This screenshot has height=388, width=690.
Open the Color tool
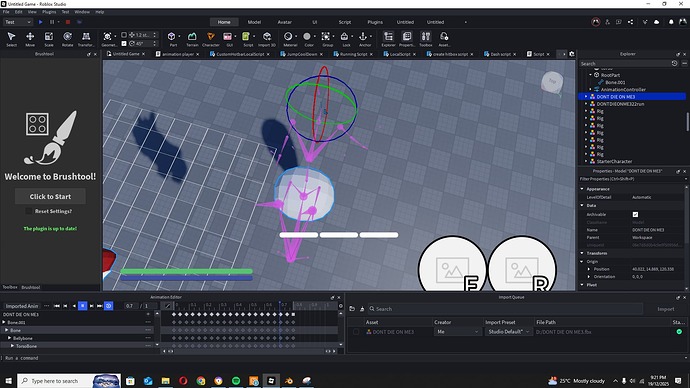(308, 39)
